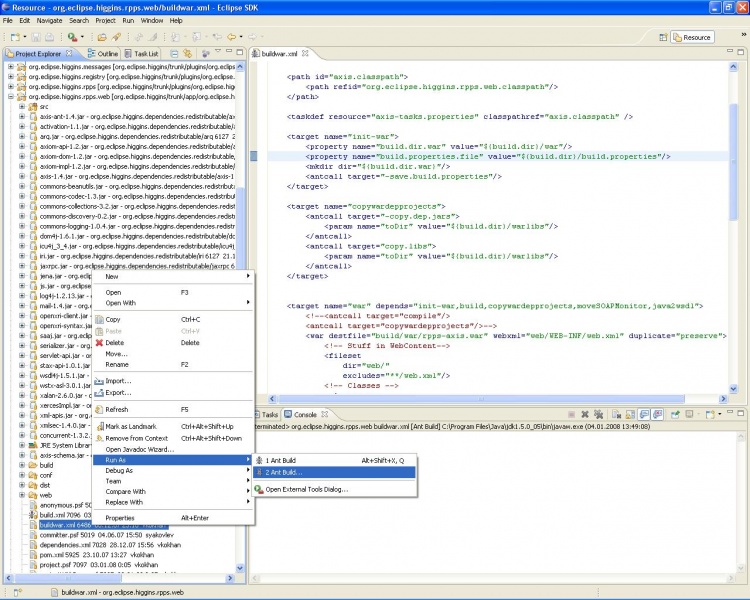Switch to the Task List tab
The image size is (750, 600).
[x=141, y=54]
